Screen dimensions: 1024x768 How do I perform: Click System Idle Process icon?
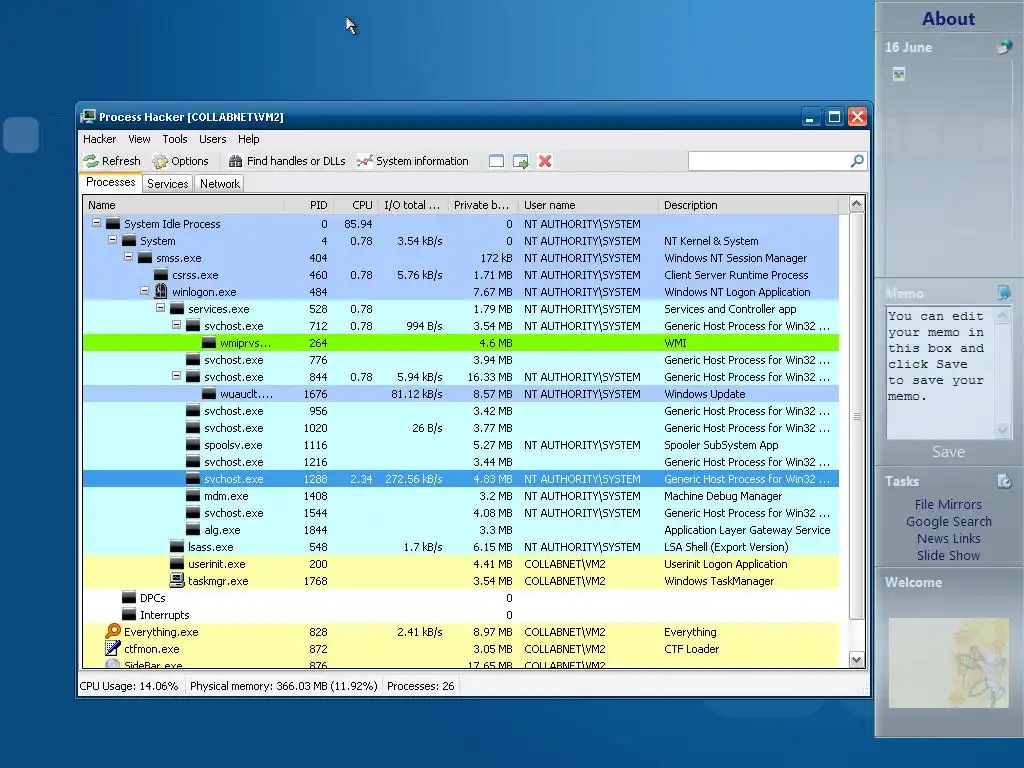coord(113,224)
